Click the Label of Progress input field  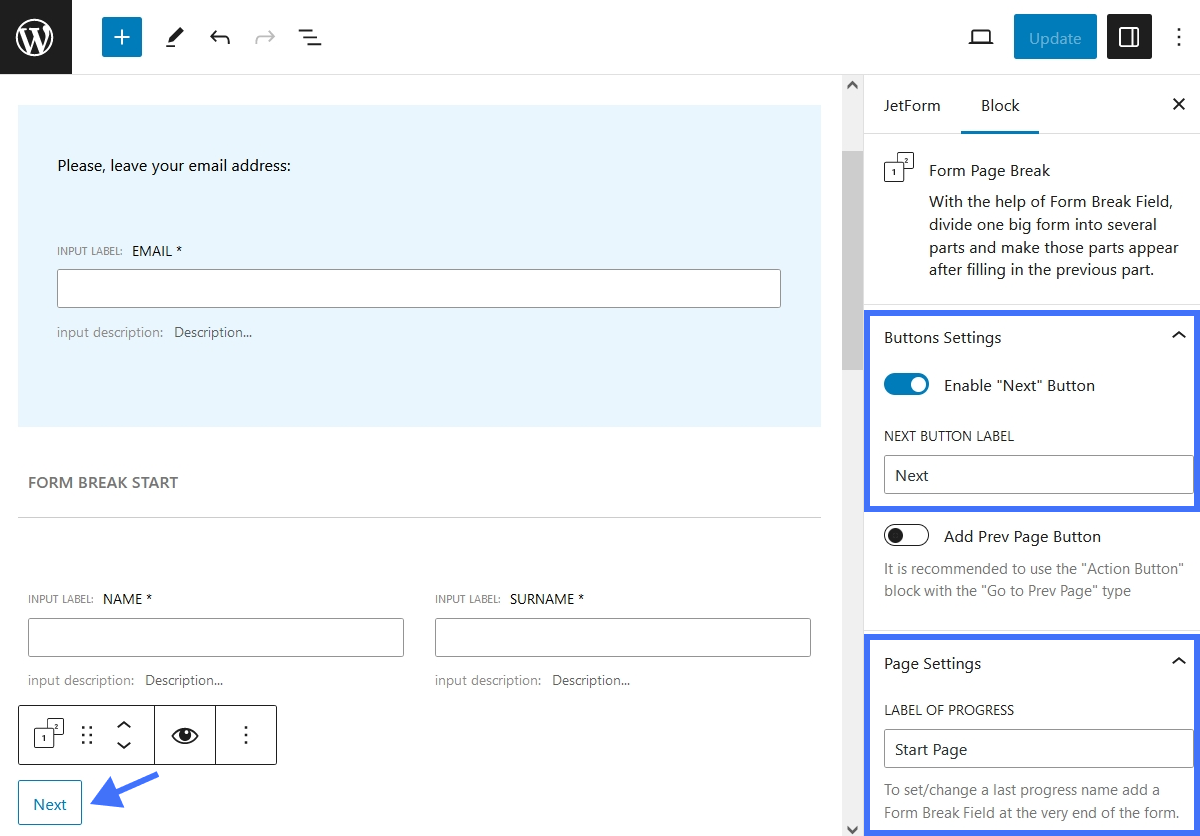pos(1037,749)
